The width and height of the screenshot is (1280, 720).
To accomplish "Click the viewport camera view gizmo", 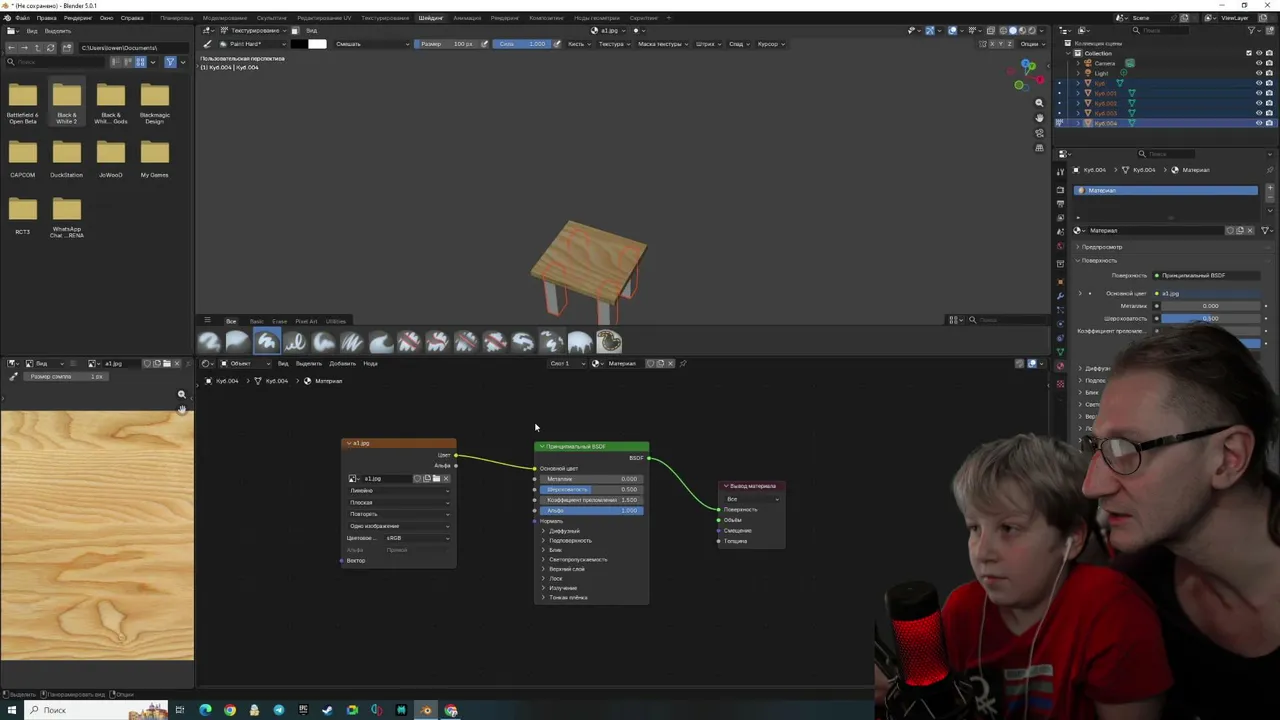I will (x=1039, y=133).
